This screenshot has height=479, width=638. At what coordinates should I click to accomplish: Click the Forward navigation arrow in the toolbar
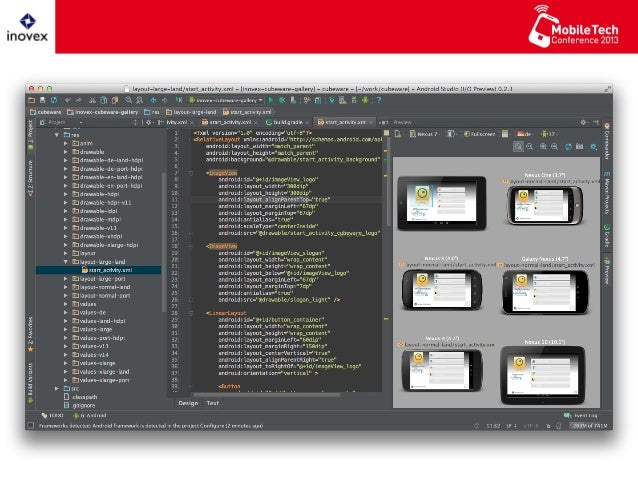click(x=164, y=100)
